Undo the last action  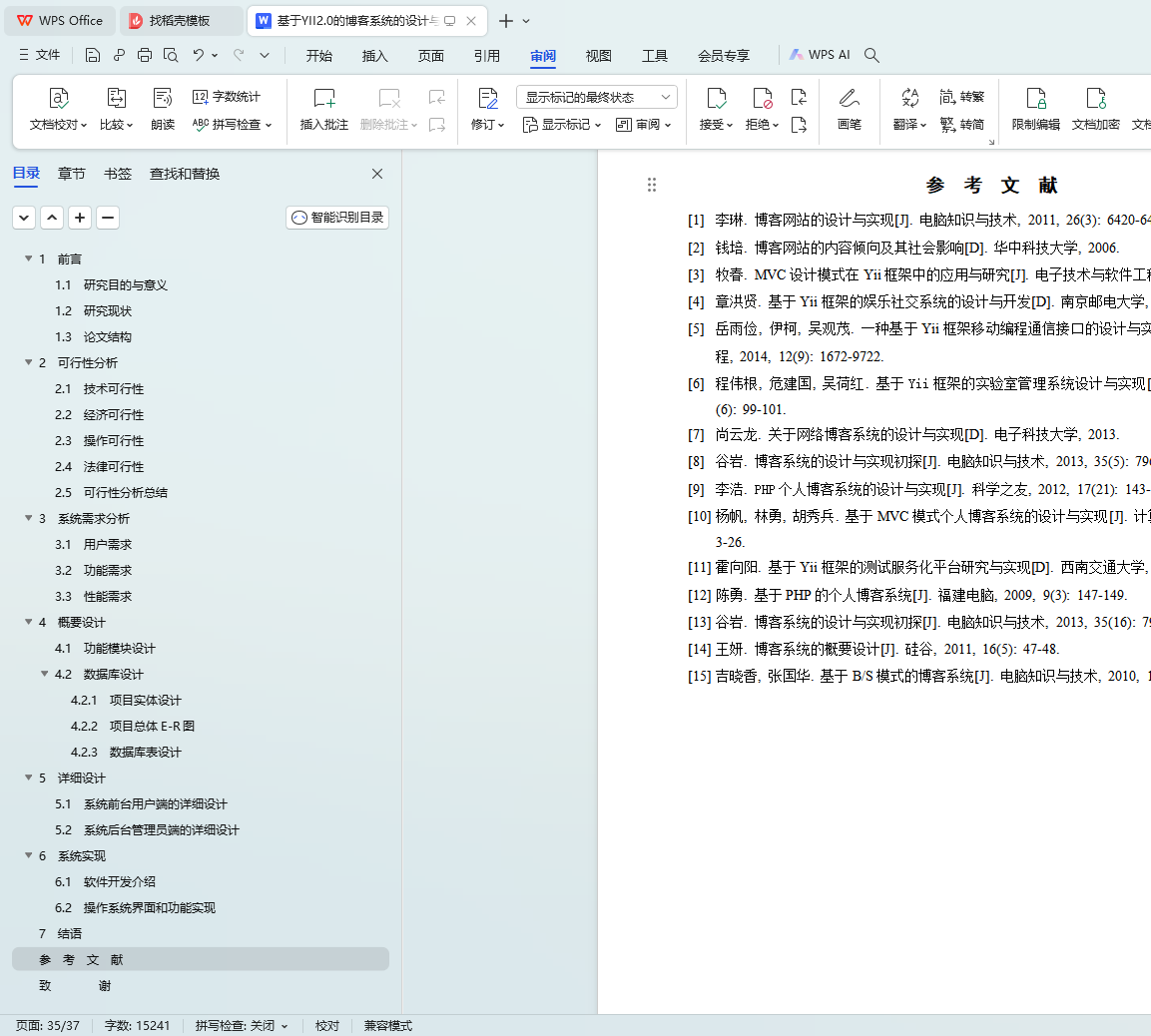click(x=199, y=55)
